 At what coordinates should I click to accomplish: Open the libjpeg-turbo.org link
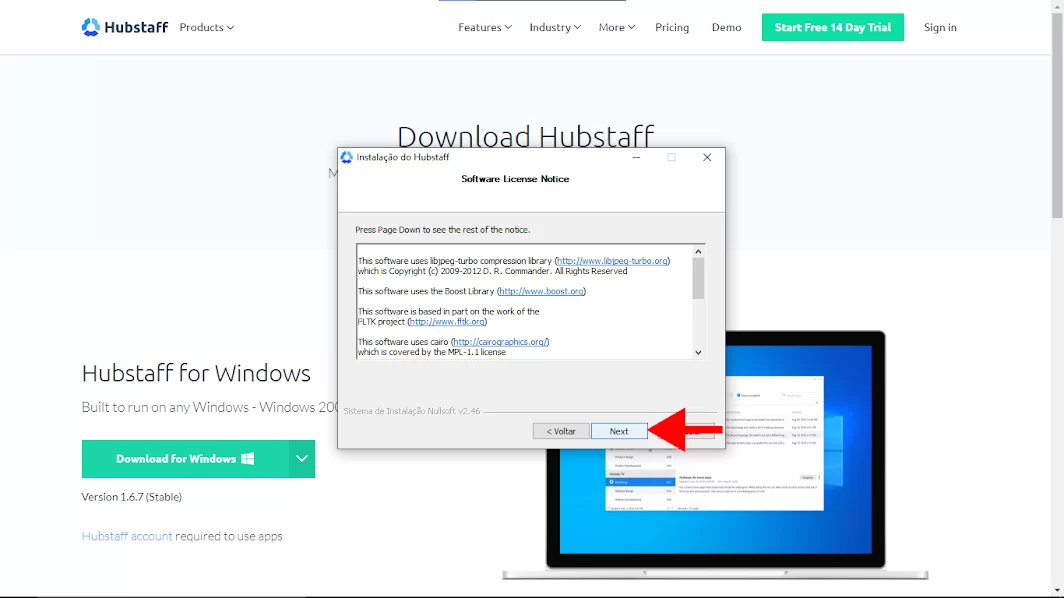[612, 261]
